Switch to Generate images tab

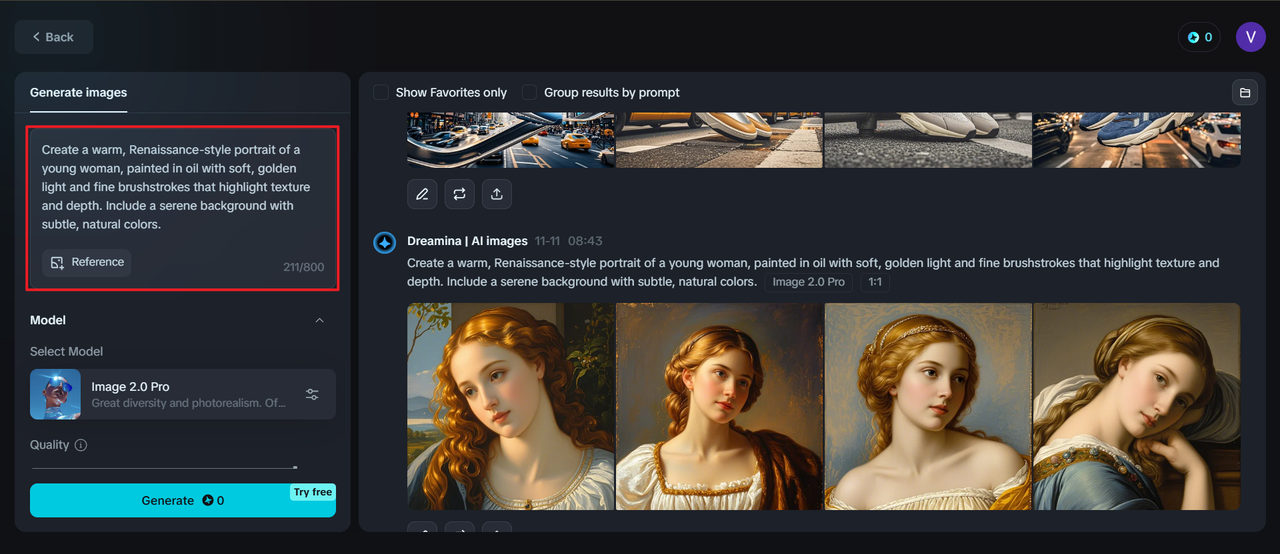78,92
